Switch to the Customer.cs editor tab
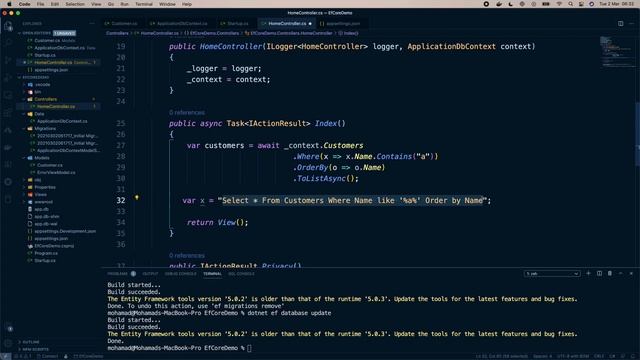Viewport: 640px width, 360px height. 121,24
